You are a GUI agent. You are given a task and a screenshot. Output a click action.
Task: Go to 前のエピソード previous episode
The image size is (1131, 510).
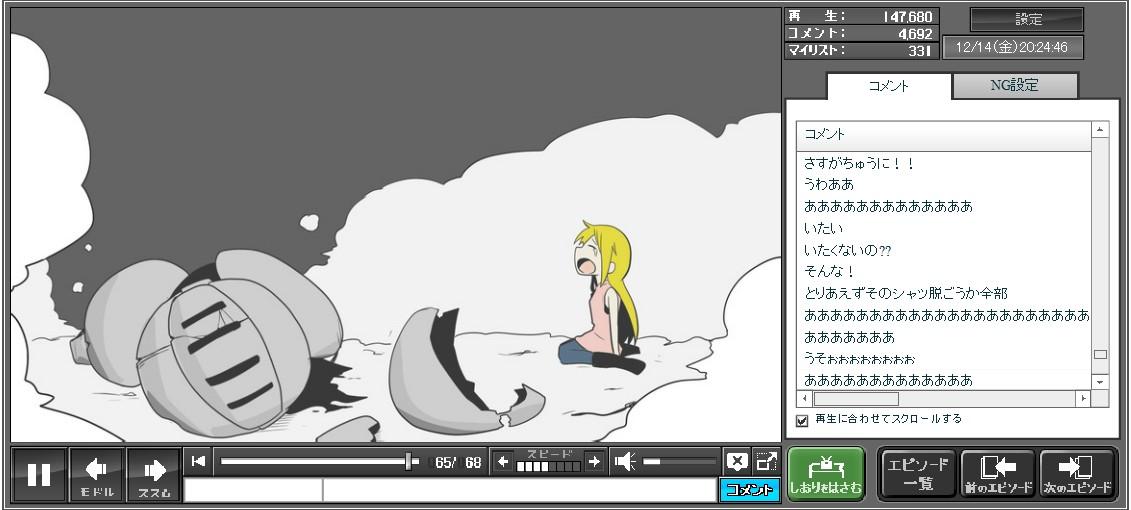click(998, 474)
